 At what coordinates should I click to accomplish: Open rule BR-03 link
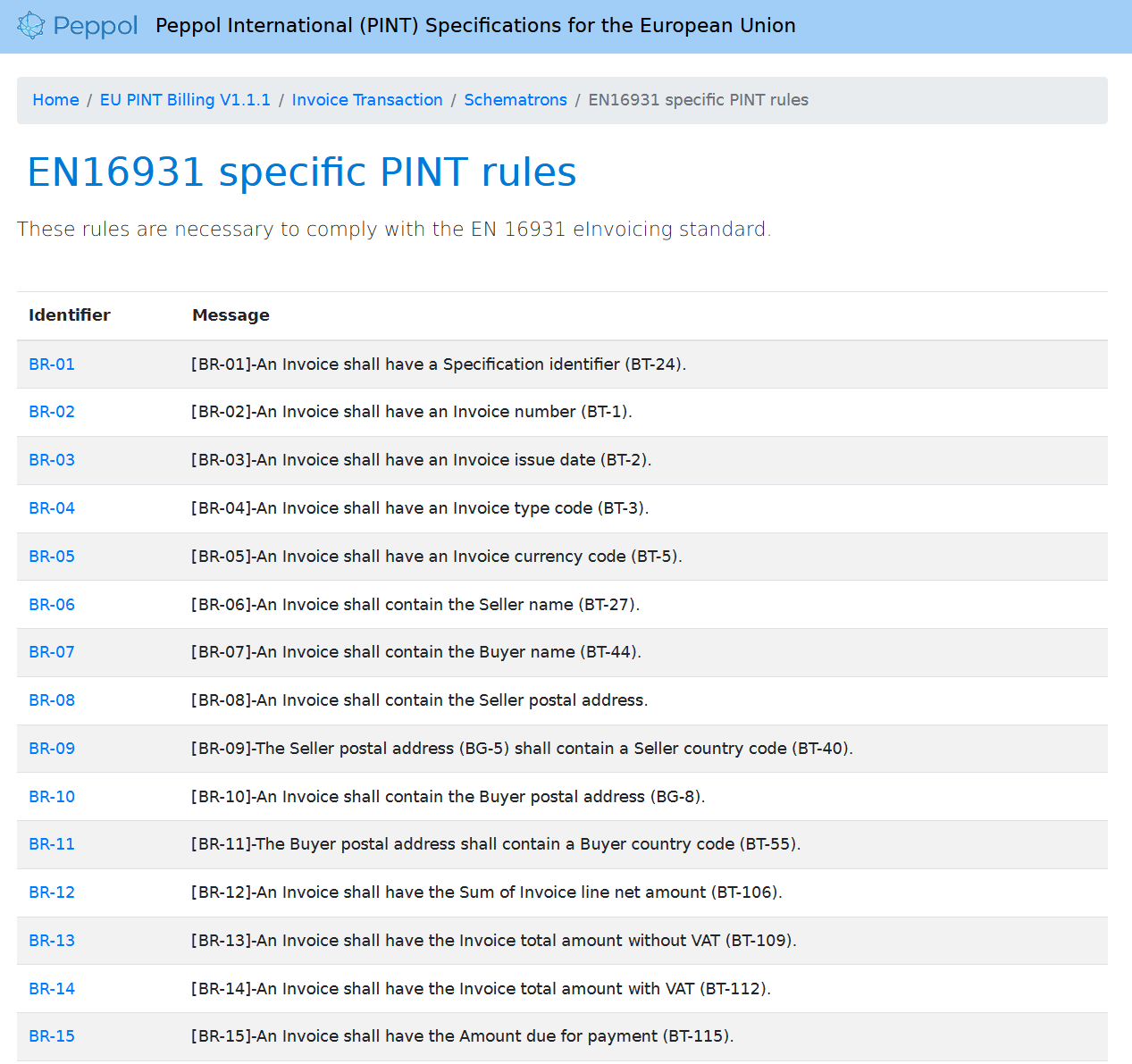pos(52,460)
